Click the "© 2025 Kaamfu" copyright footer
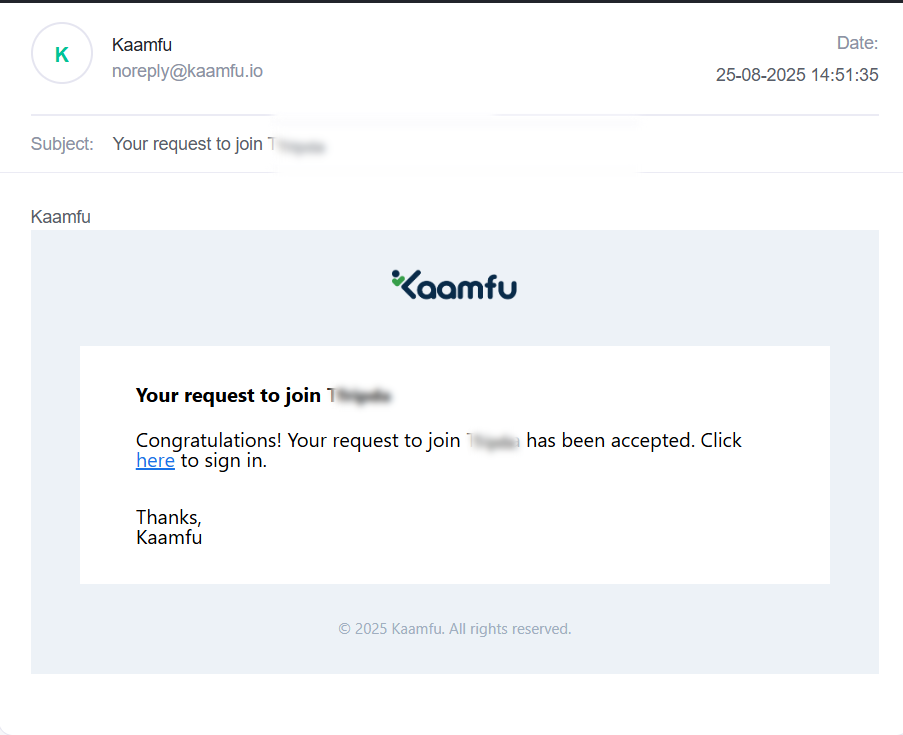 point(454,629)
